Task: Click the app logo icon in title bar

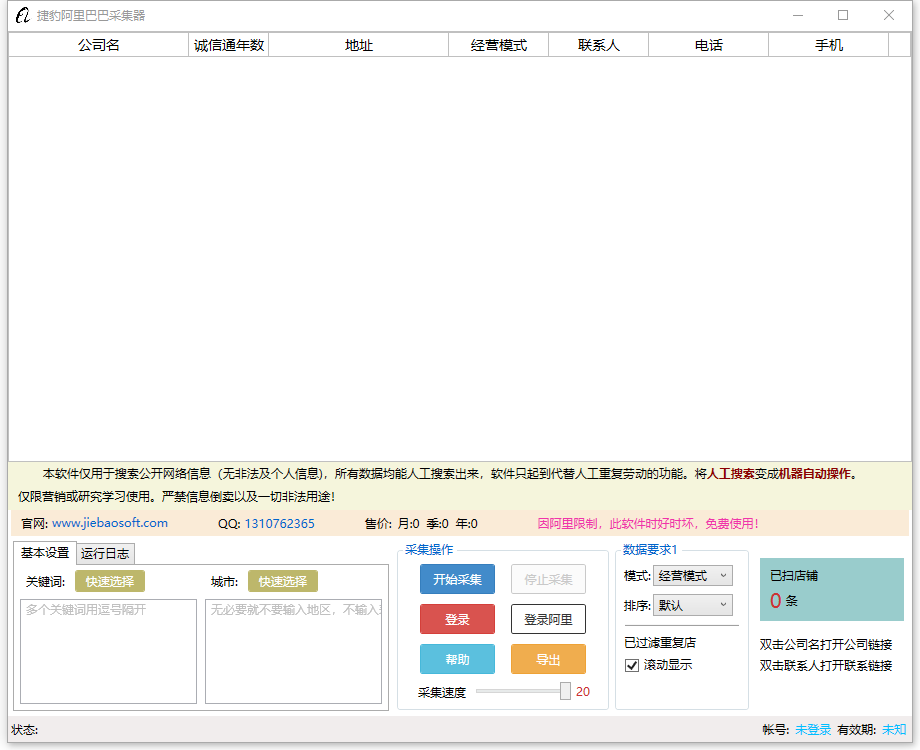Action: coord(22,15)
